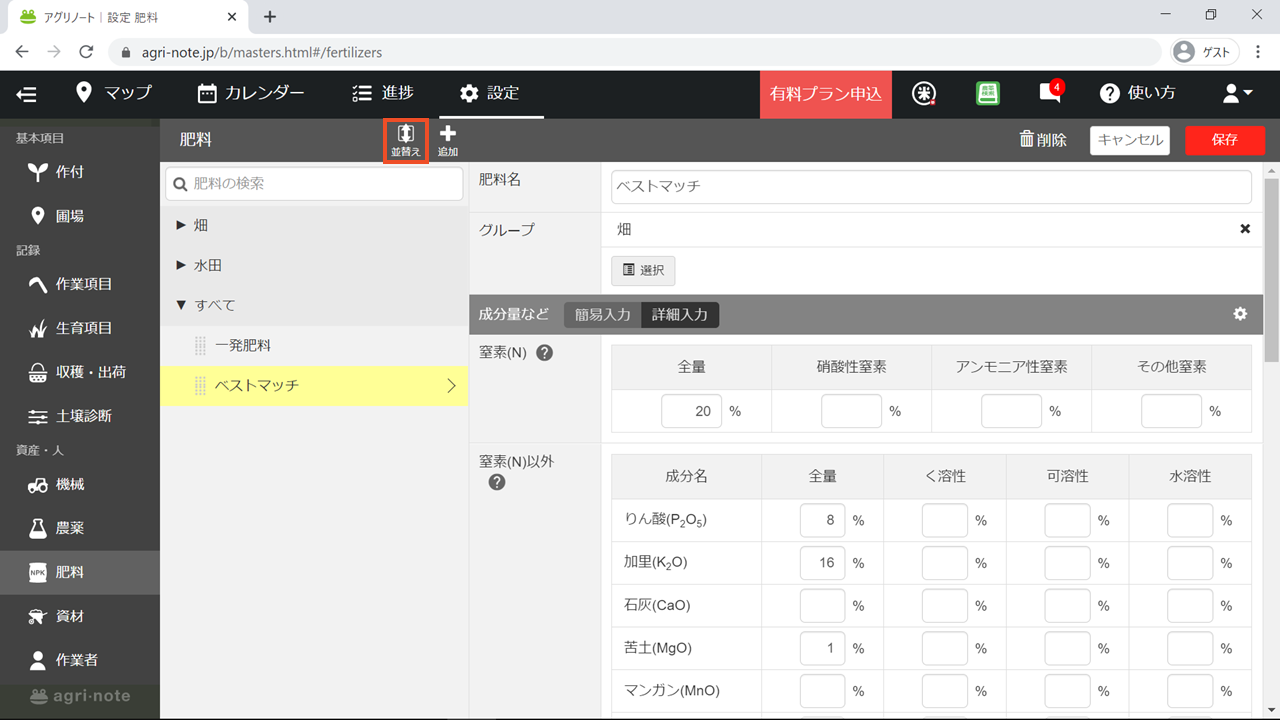Open the カレンダー calendar view
The width and height of the screenshot is (1280, 720).
251,93
